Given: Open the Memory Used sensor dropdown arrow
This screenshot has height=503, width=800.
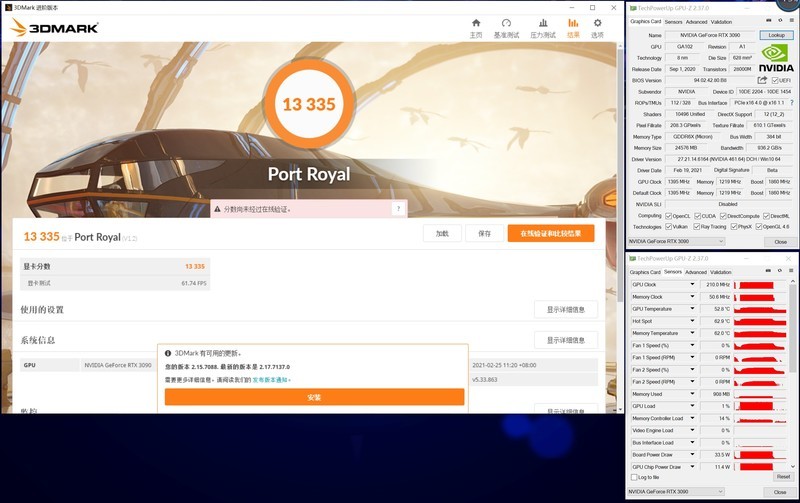Looking at the screenshot, I should (x=692, y=394).
